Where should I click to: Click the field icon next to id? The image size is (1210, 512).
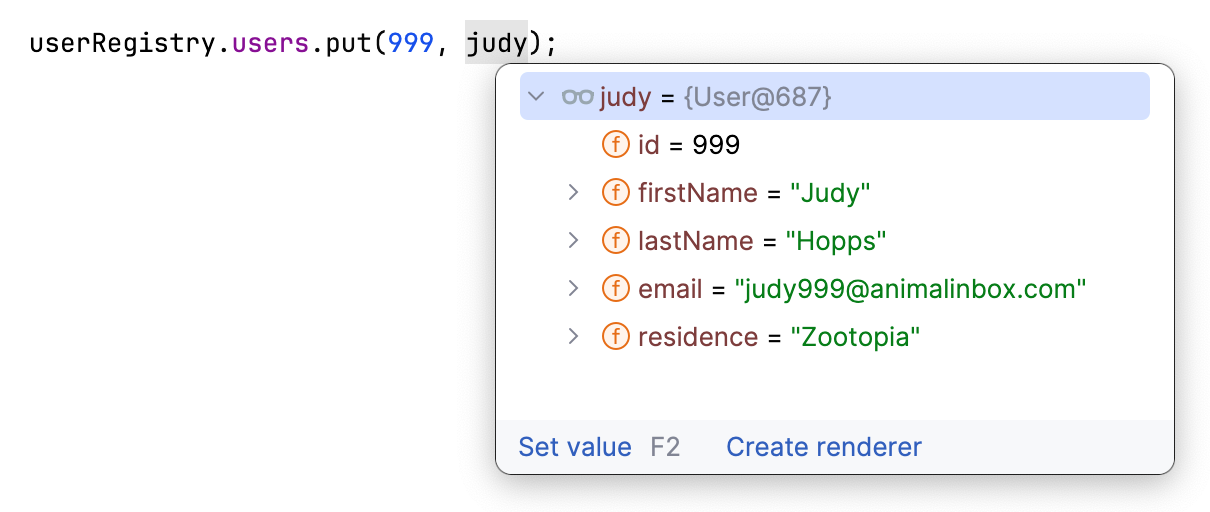tap(616, 145)
